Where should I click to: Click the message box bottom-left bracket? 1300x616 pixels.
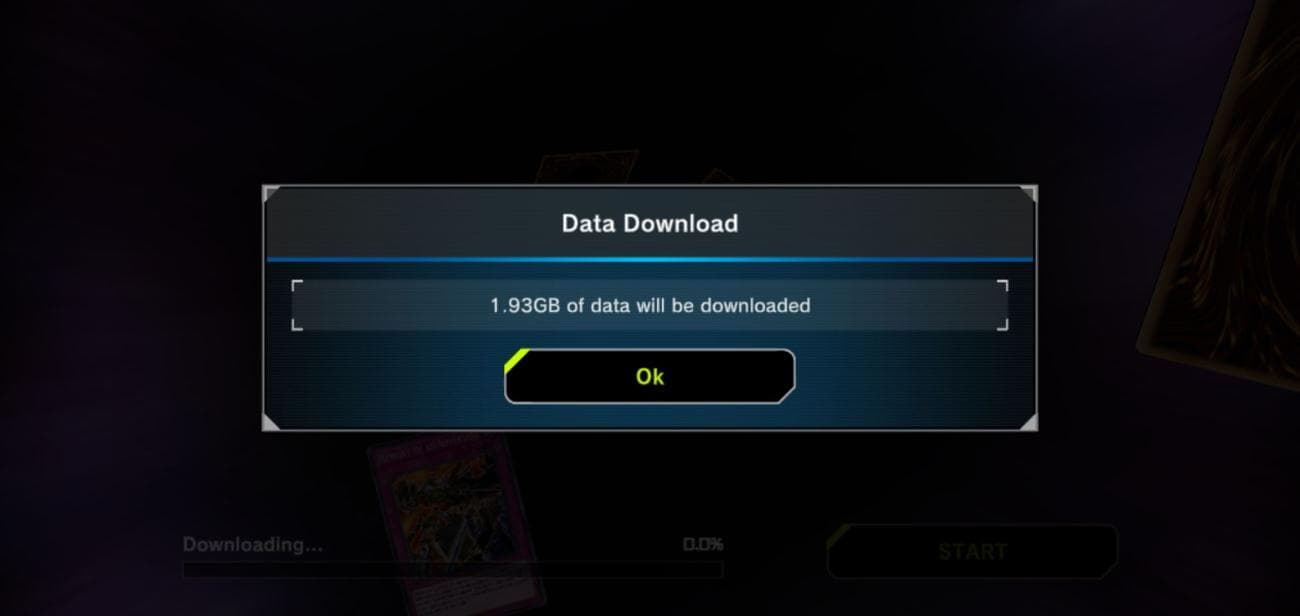click(297, 324)
